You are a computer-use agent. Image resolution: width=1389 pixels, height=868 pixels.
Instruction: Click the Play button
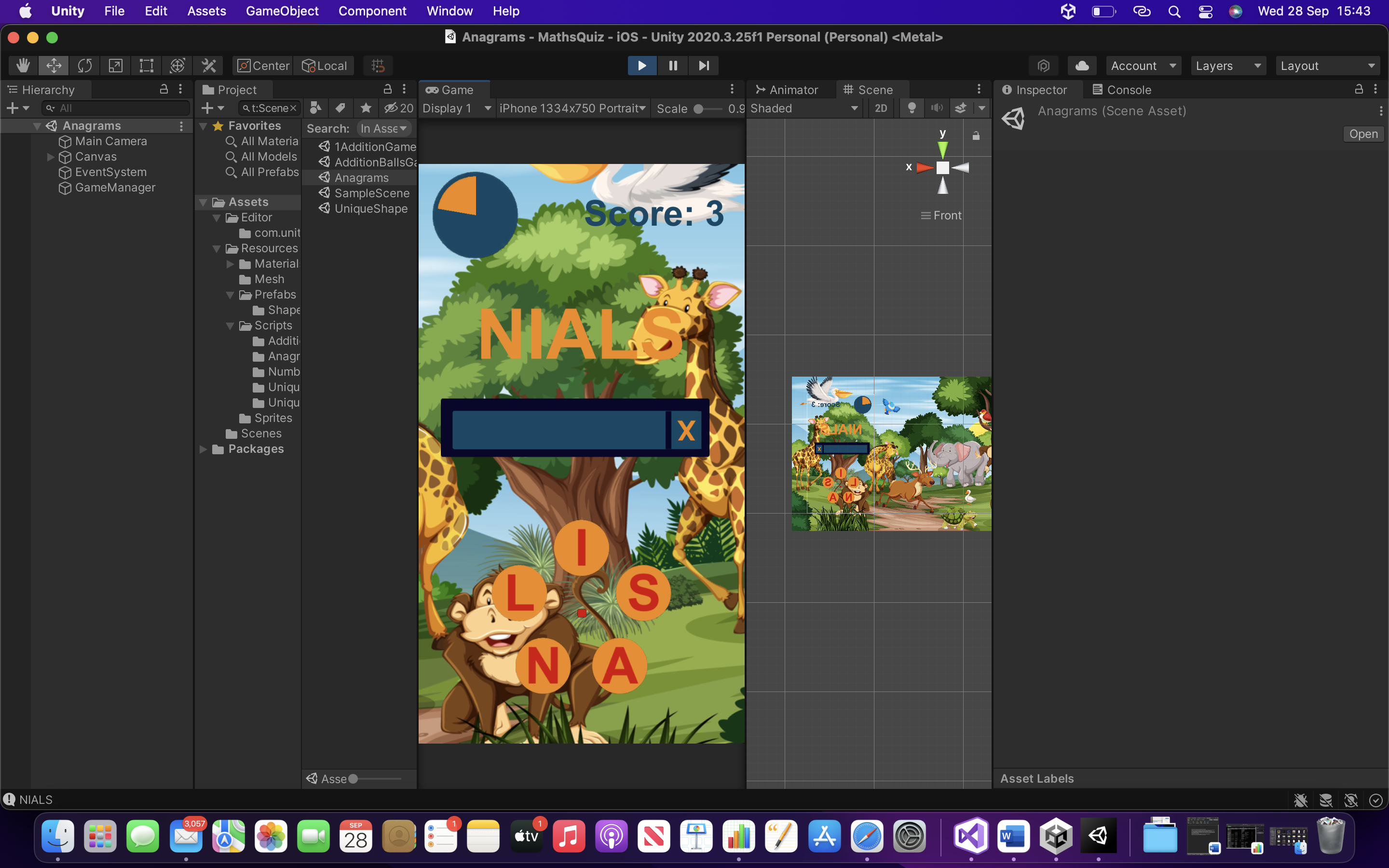coord(642,66)
